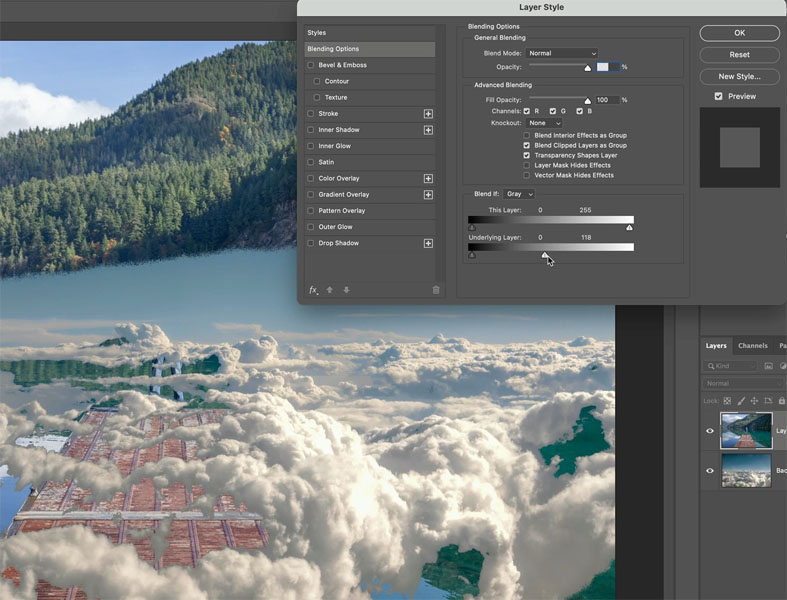
Task: Check Layer Mask Hides Effects
Action: click(x=527, y=165)
